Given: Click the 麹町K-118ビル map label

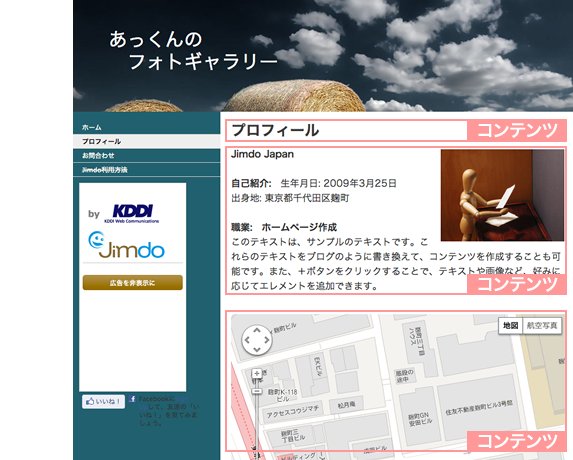Looking at the screenshot, I should (282, 395).
